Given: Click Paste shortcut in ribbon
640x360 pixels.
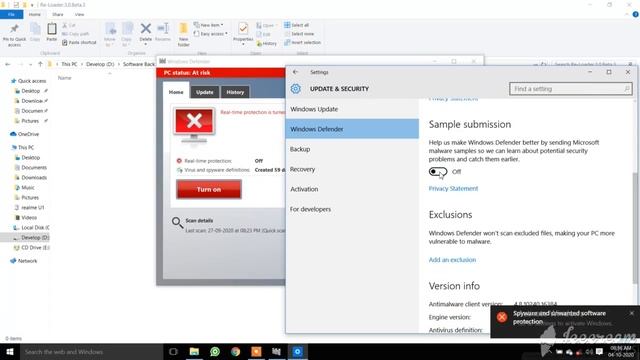Looking at the screenshot, I should tap(79, 42).
